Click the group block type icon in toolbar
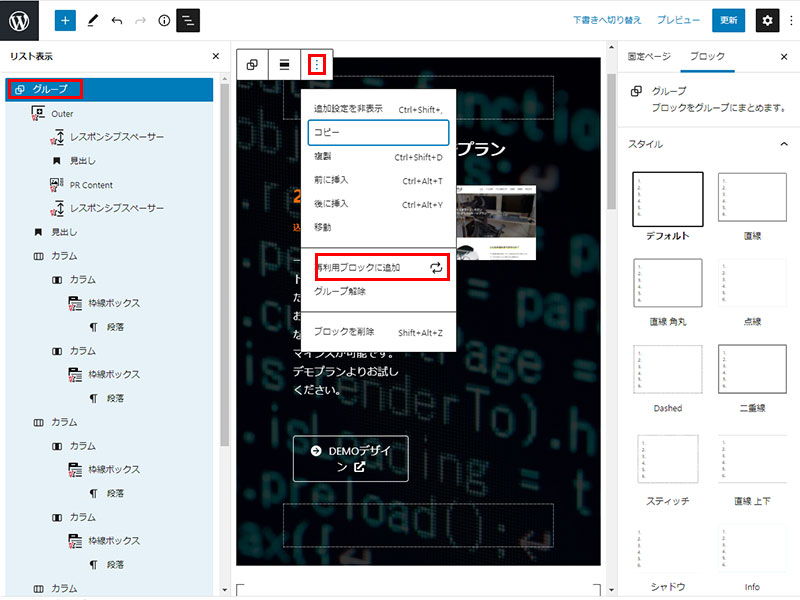 [x=253, y=65]
